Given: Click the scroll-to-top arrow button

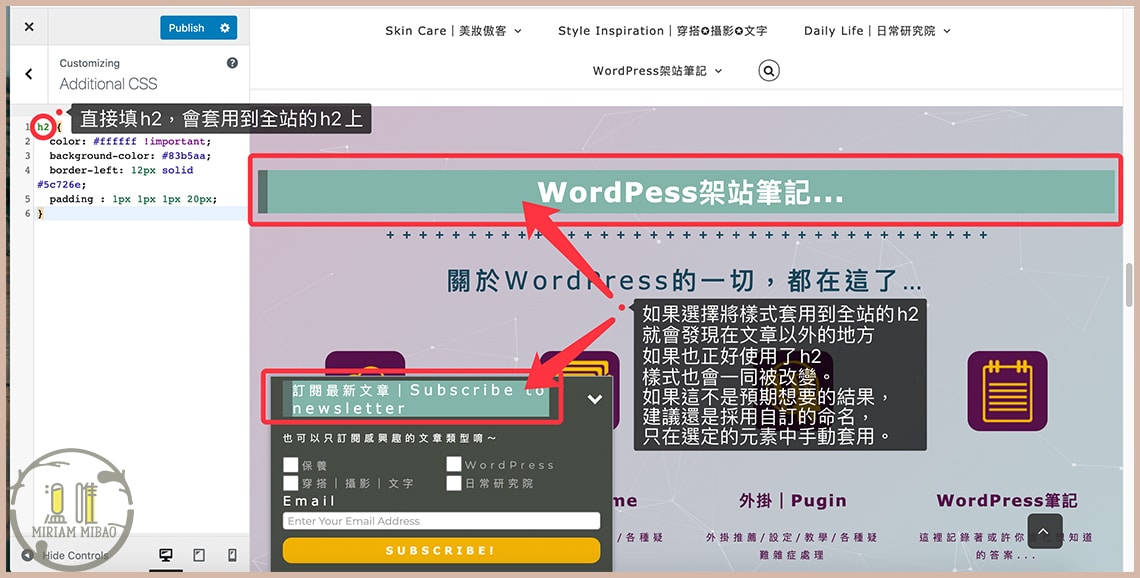Looking at the screenshot, I should [1045, 531].
